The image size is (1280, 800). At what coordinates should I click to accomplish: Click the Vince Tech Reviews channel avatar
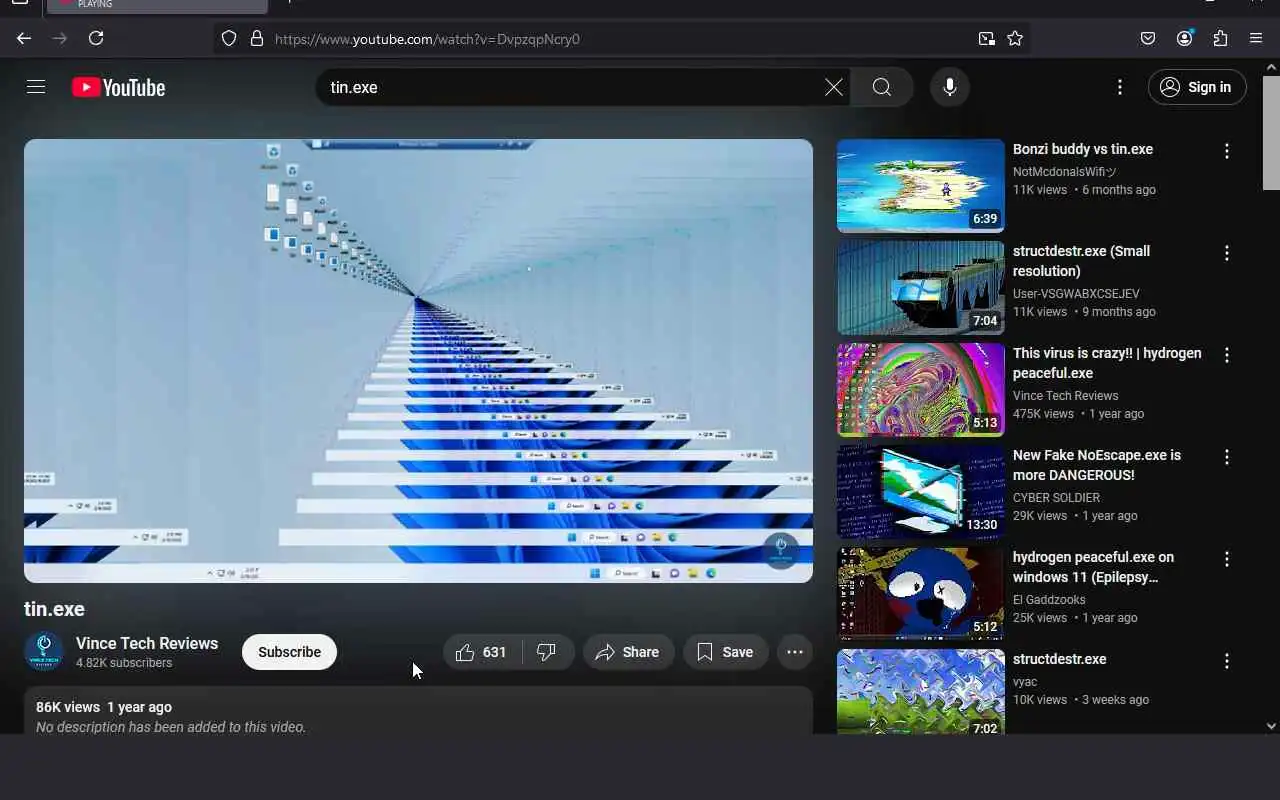(44, 652)
